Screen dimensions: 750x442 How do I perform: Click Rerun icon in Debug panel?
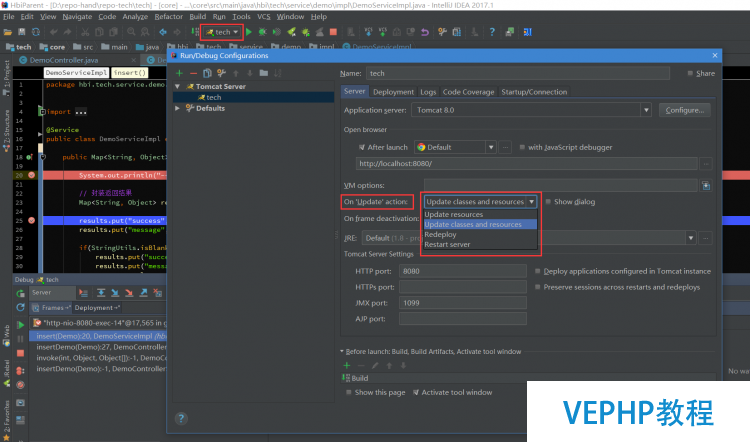[x=20, y=293]
